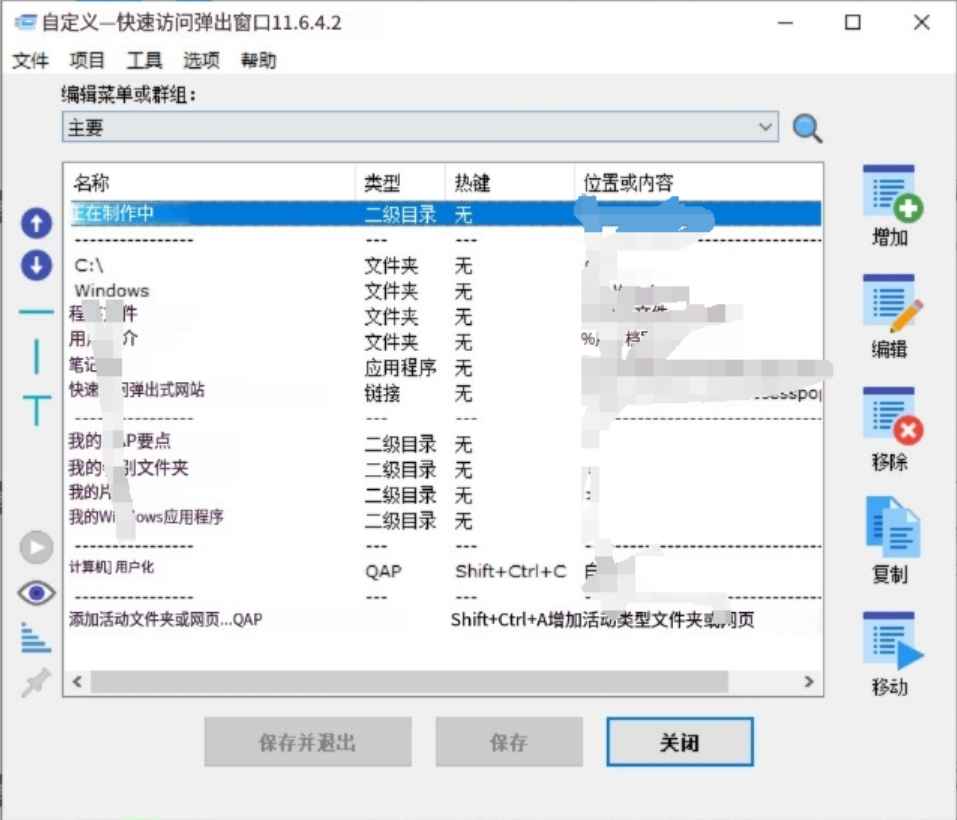Insert a separator using the horizontal line icon

36,311
